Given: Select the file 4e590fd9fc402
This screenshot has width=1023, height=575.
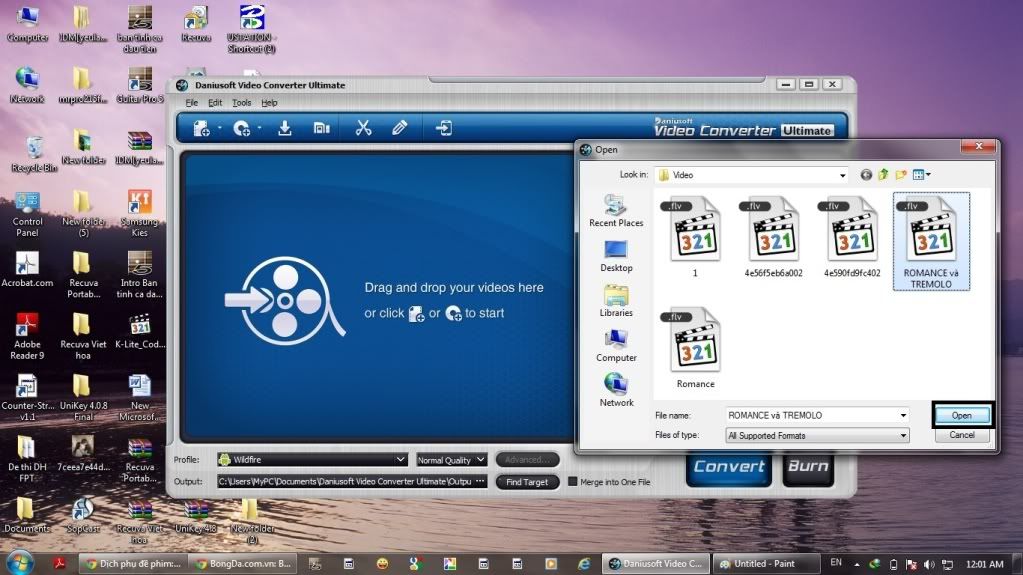Looking at the screenshot, I should click(852, 237).
